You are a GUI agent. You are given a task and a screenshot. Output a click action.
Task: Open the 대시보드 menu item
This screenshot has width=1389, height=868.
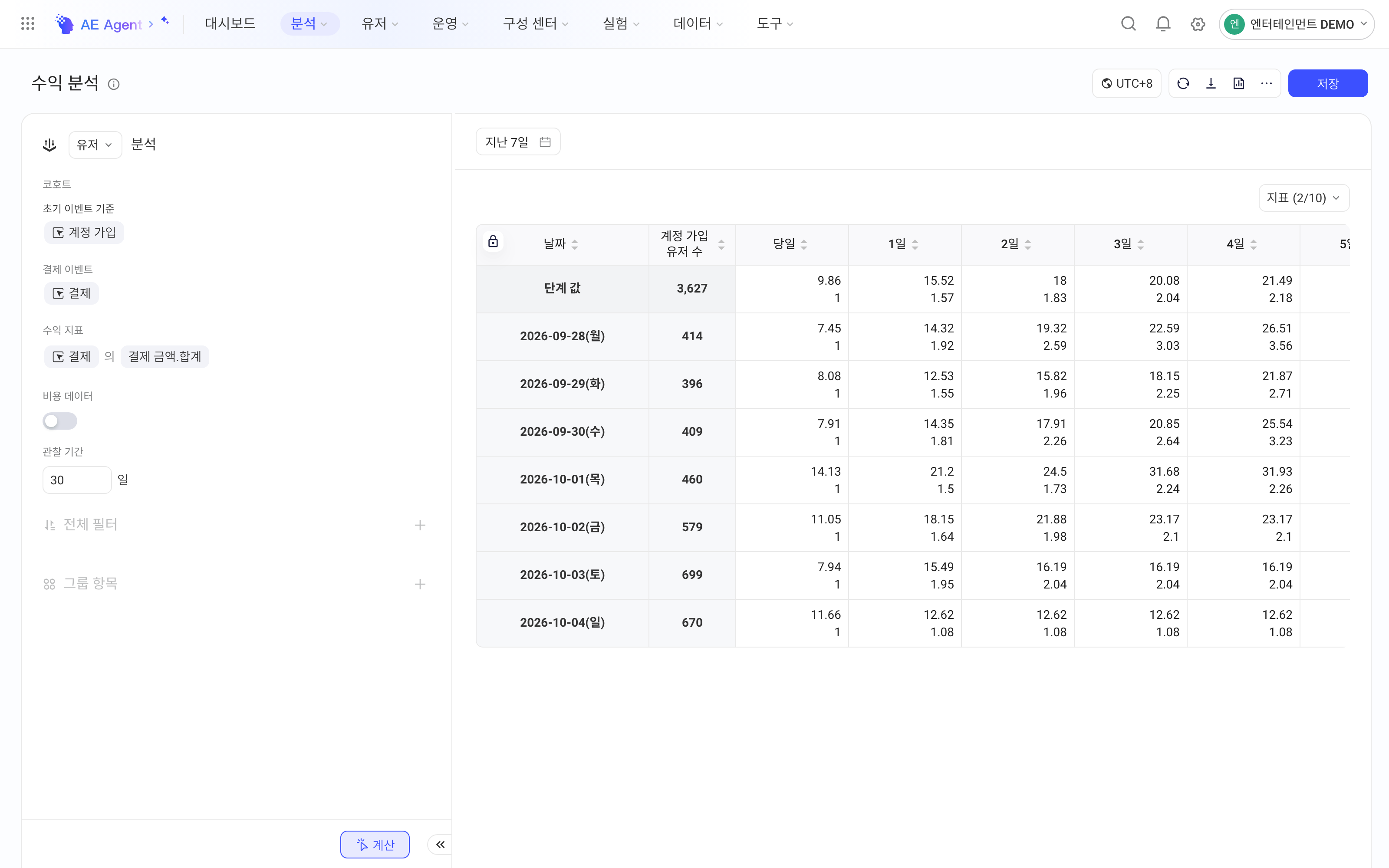click(x=230, y=23)
